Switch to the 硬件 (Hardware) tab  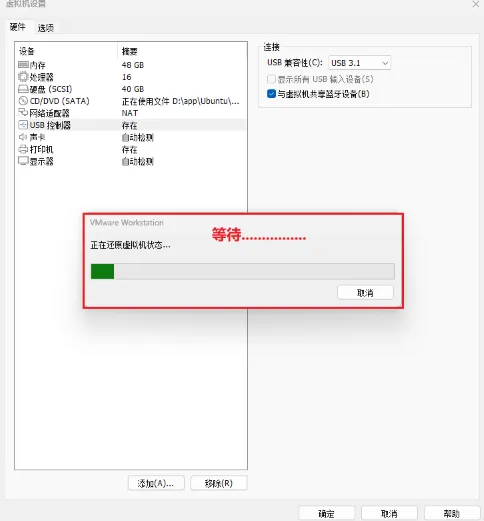(x=18, y=27)
